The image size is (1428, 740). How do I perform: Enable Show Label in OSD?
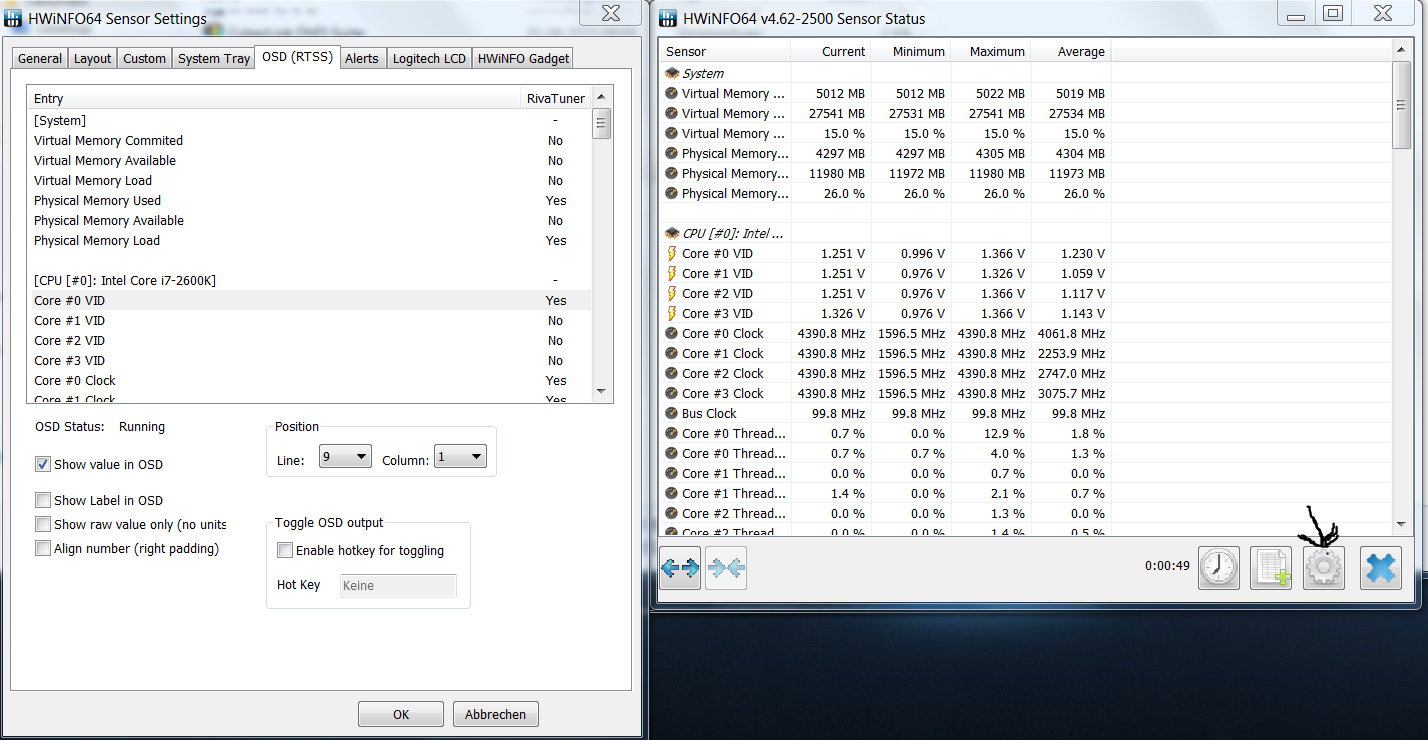coord(43,500)
